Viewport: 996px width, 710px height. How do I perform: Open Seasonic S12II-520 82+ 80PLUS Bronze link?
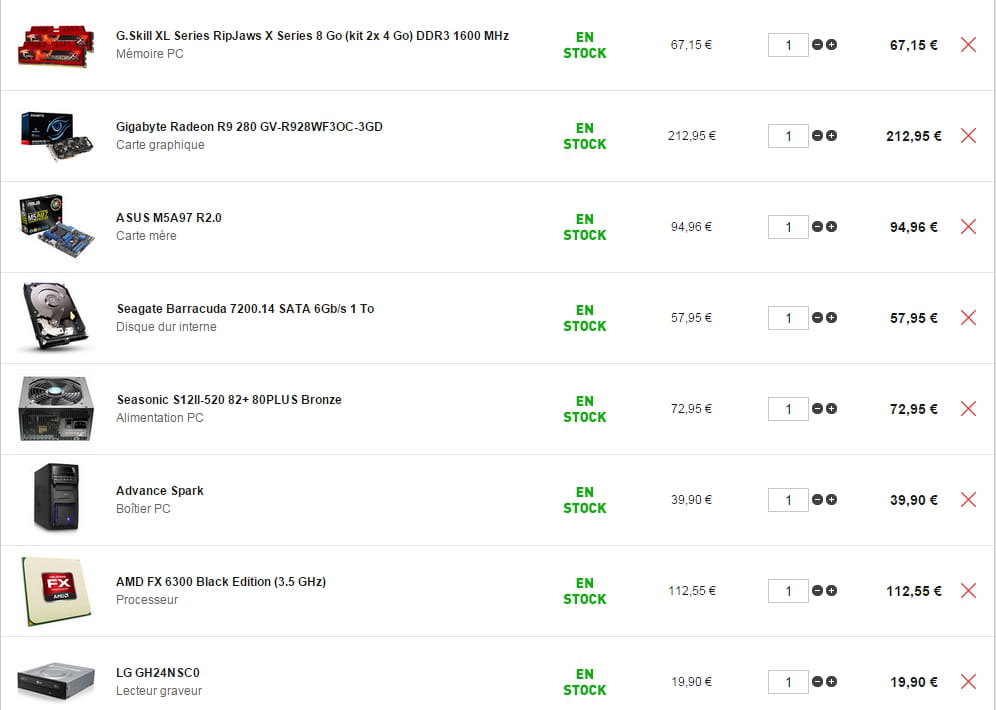[229, 400]
